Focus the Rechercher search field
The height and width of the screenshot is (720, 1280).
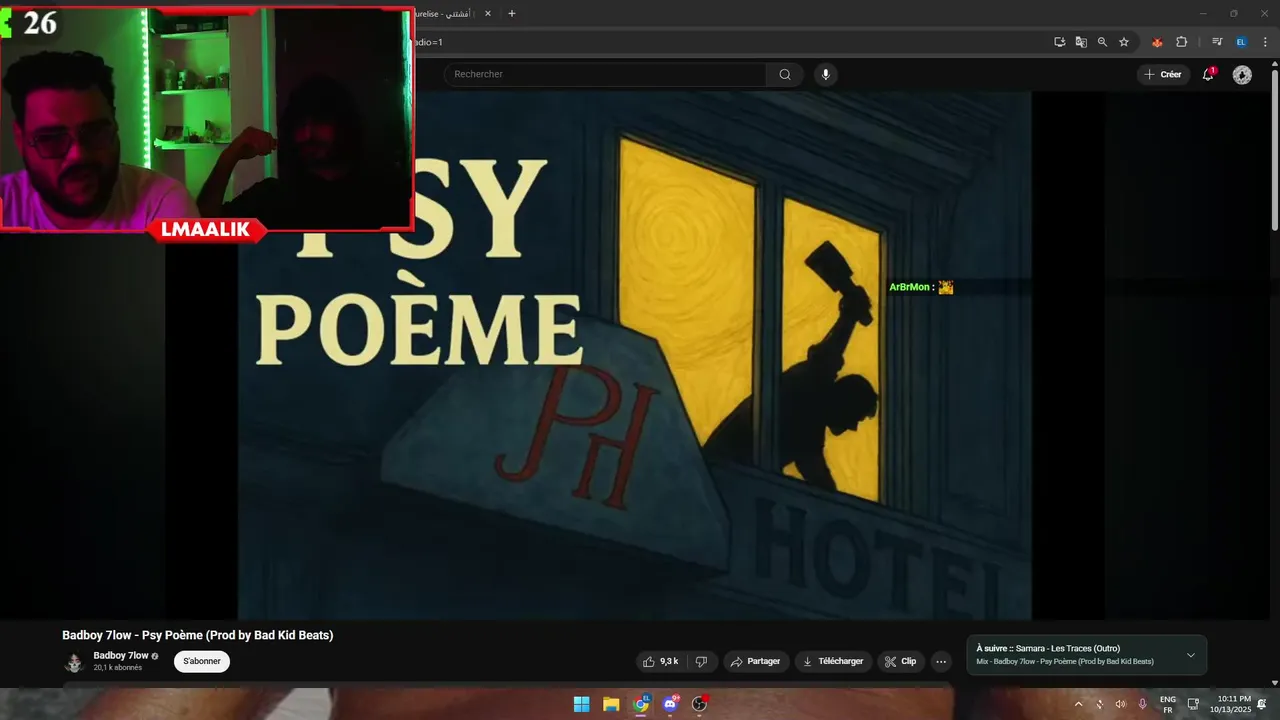605,74
